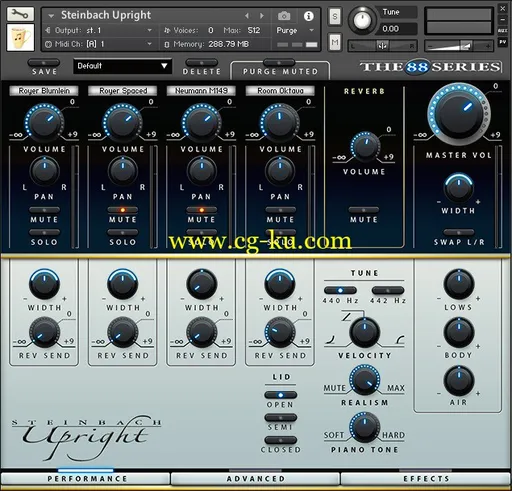The image size is (512, 491).
Task: Open the Output st. 1 dropdown
Action: (x=98, y=30)
